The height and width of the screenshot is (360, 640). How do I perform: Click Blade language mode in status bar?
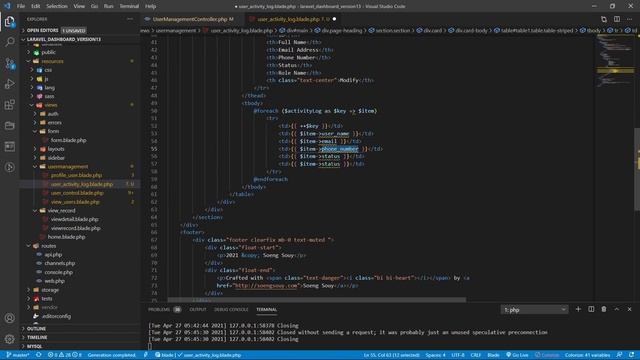[x=493, y=355]
